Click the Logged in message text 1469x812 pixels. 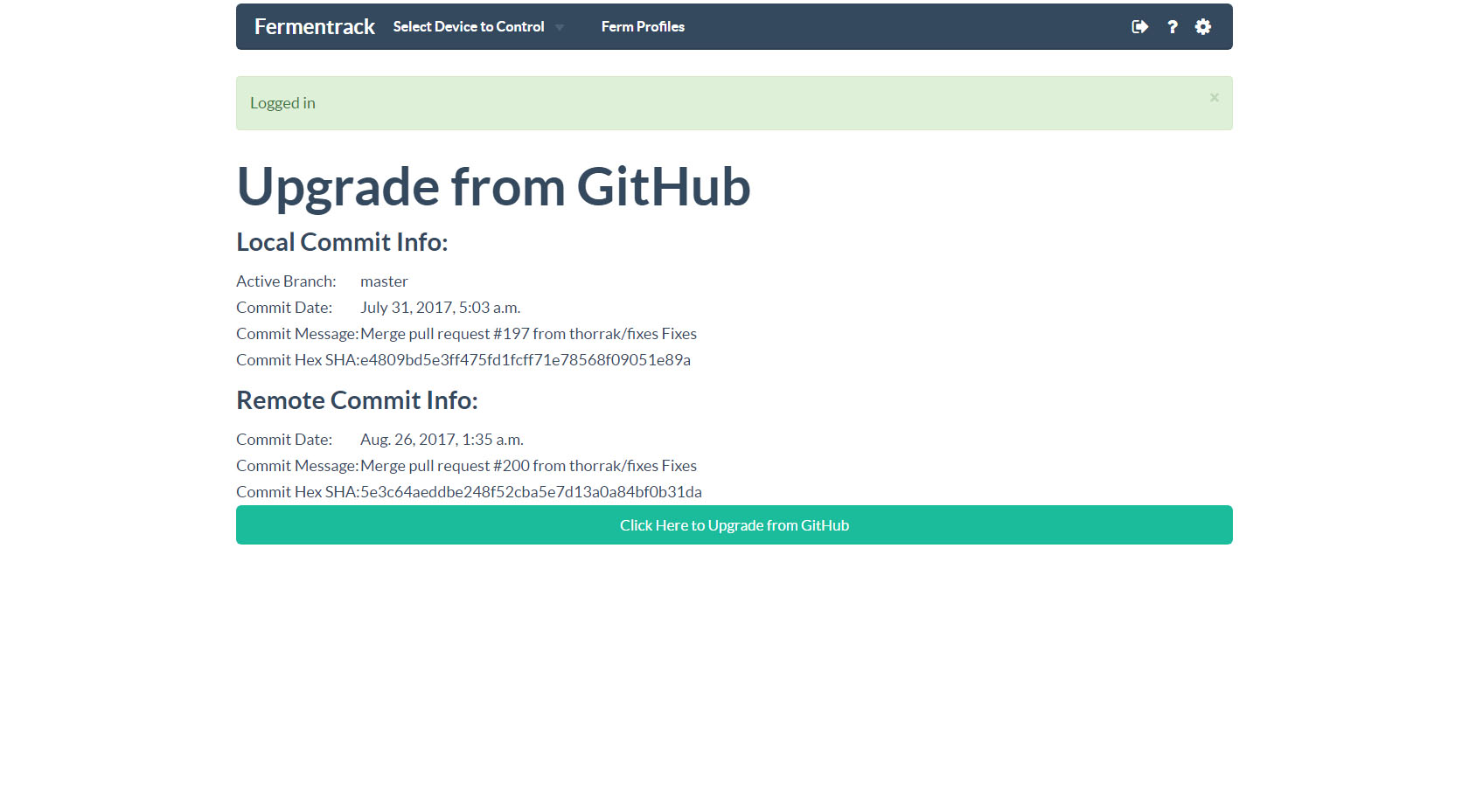pos(282,103)
